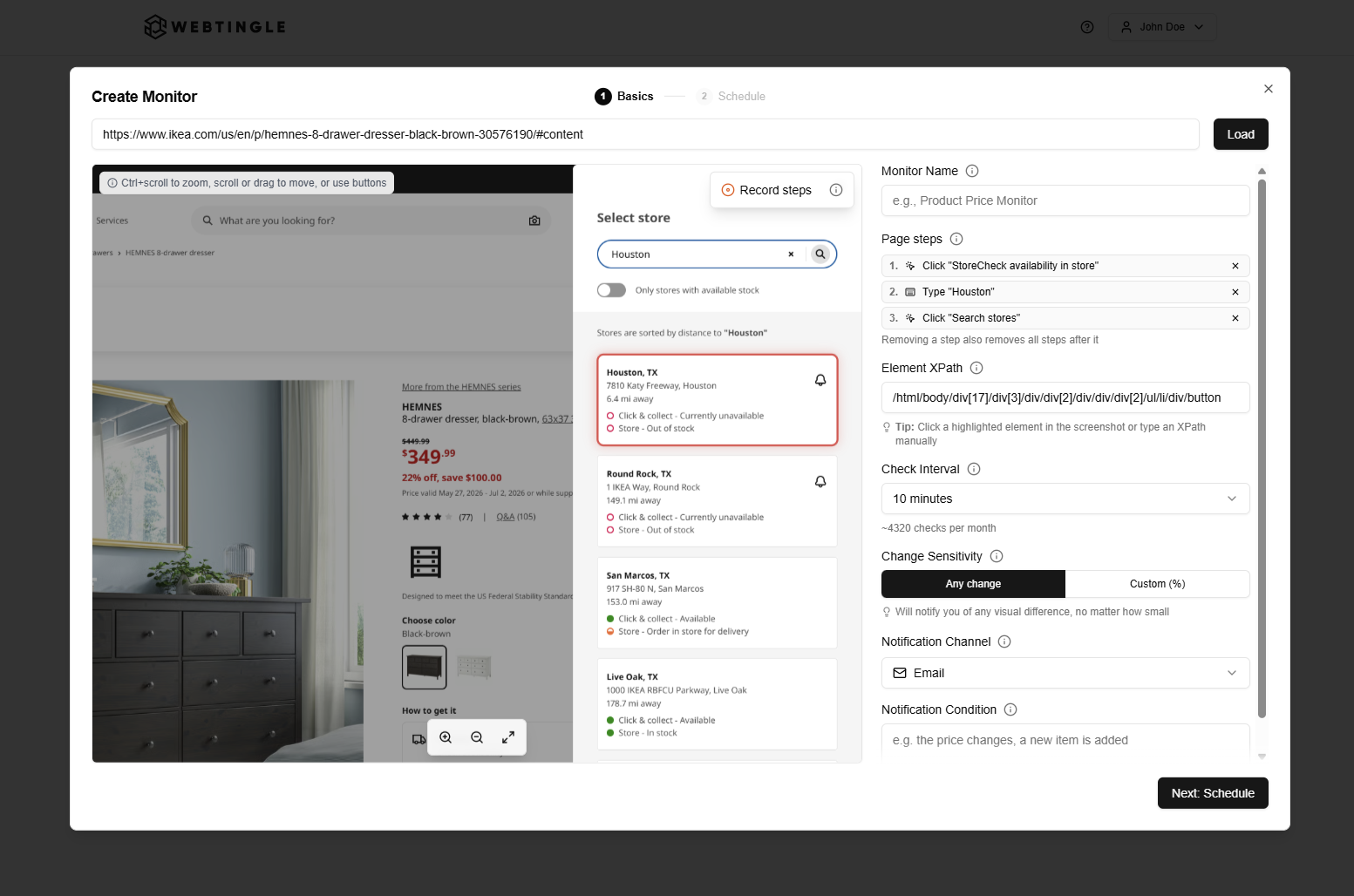Image resolution: width=1354 pixels, height=896 pixels.
Task: Remove step 3 Click Search stores
Action: point(1235,318)
